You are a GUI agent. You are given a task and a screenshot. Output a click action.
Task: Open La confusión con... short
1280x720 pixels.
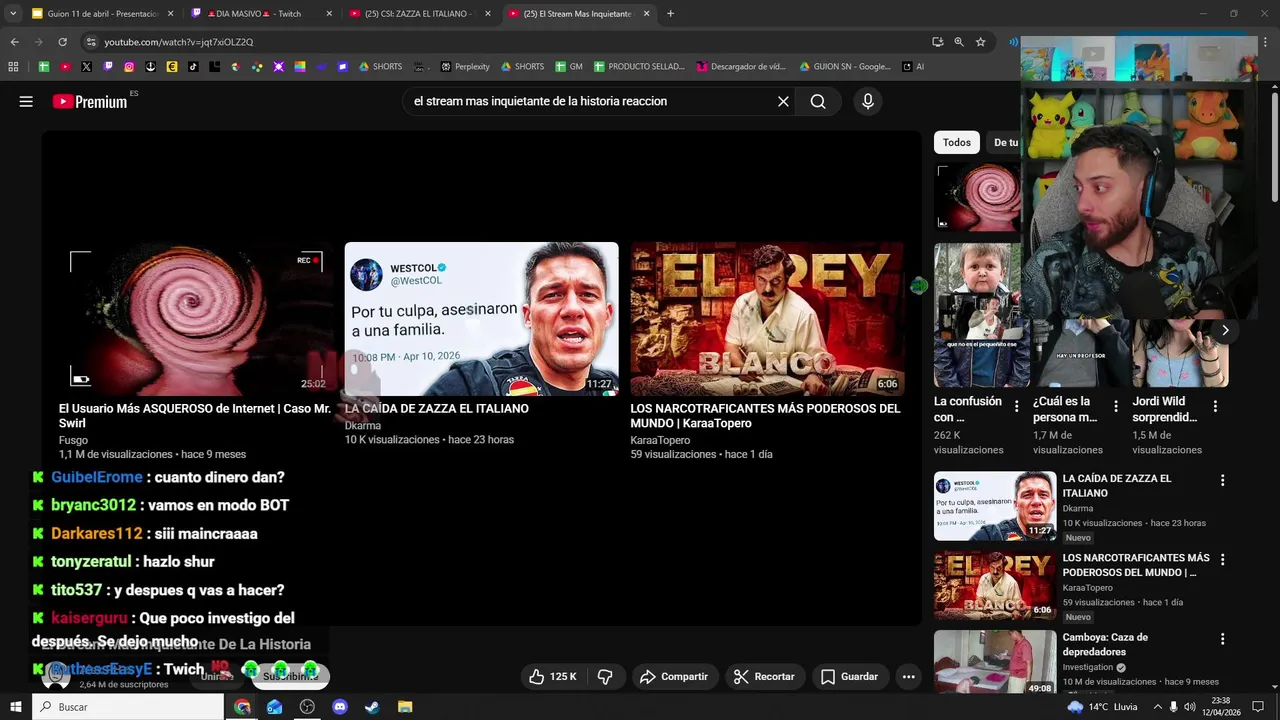pyautogui.click(x=982, y=315)
